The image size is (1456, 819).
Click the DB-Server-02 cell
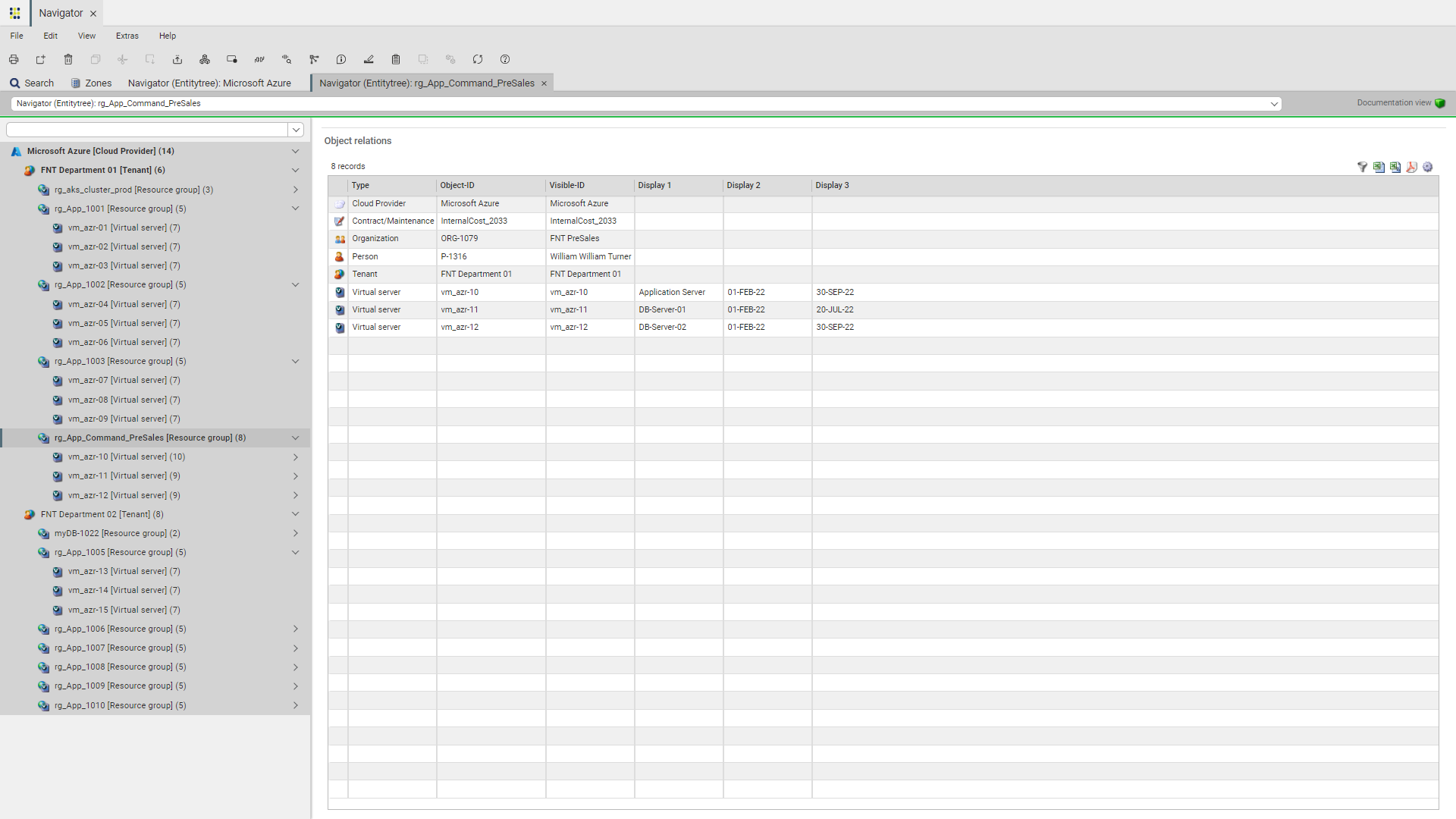[679, 328]
